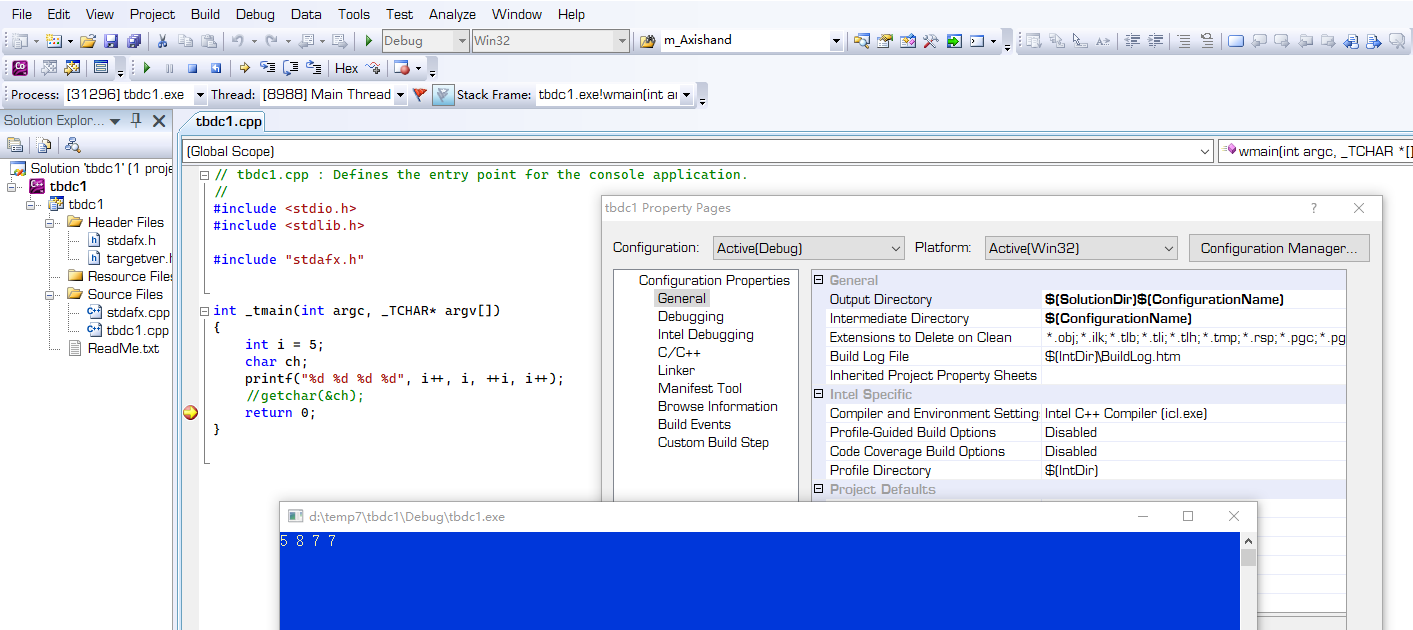
Task: Open the Win32 platform dropdown in toolbar
Action: pos(622,41)
